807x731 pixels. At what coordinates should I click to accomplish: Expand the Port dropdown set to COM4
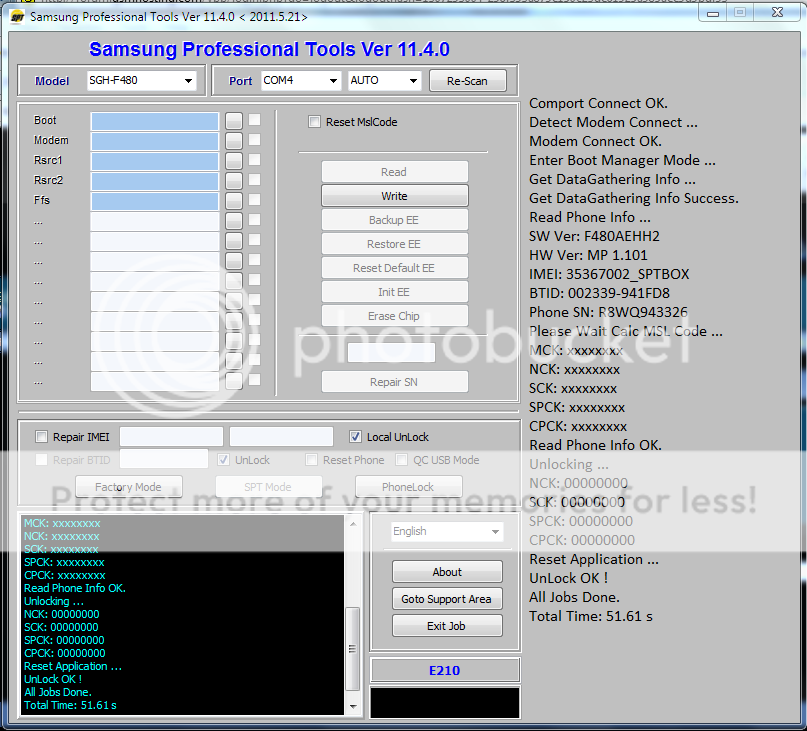(301, 81)
